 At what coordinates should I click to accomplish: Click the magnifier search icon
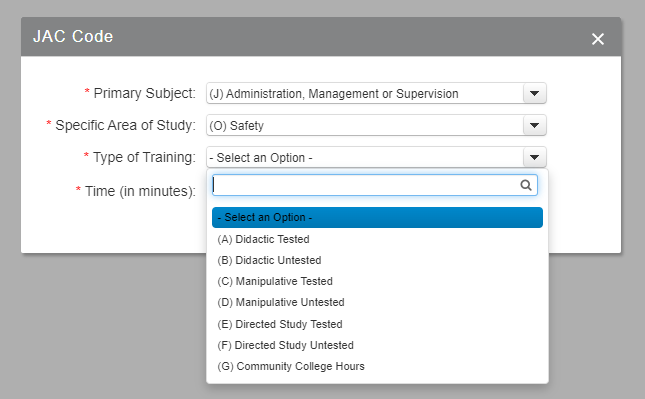coord(526,185)
